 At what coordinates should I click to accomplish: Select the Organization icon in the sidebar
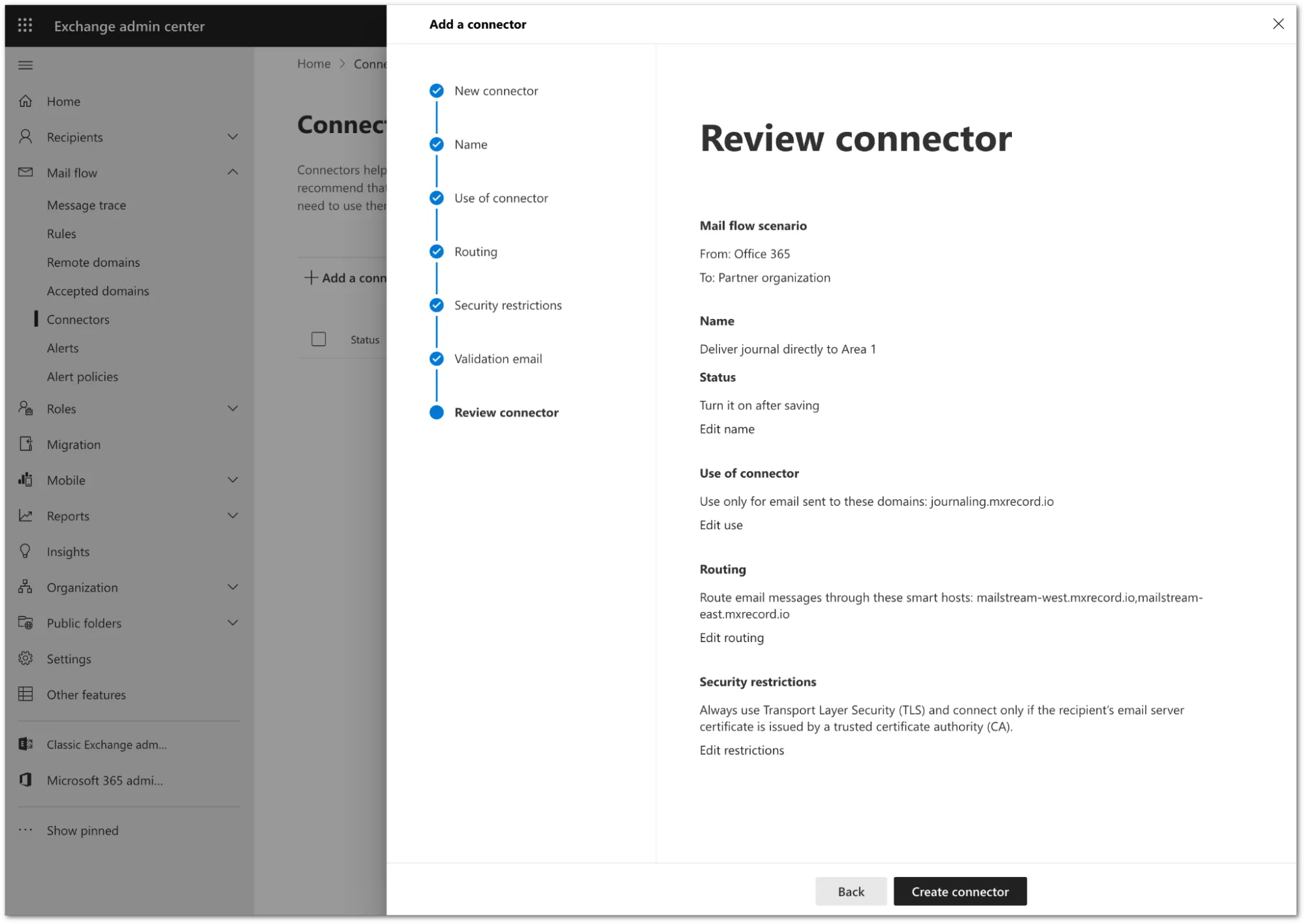click(26, 587)
